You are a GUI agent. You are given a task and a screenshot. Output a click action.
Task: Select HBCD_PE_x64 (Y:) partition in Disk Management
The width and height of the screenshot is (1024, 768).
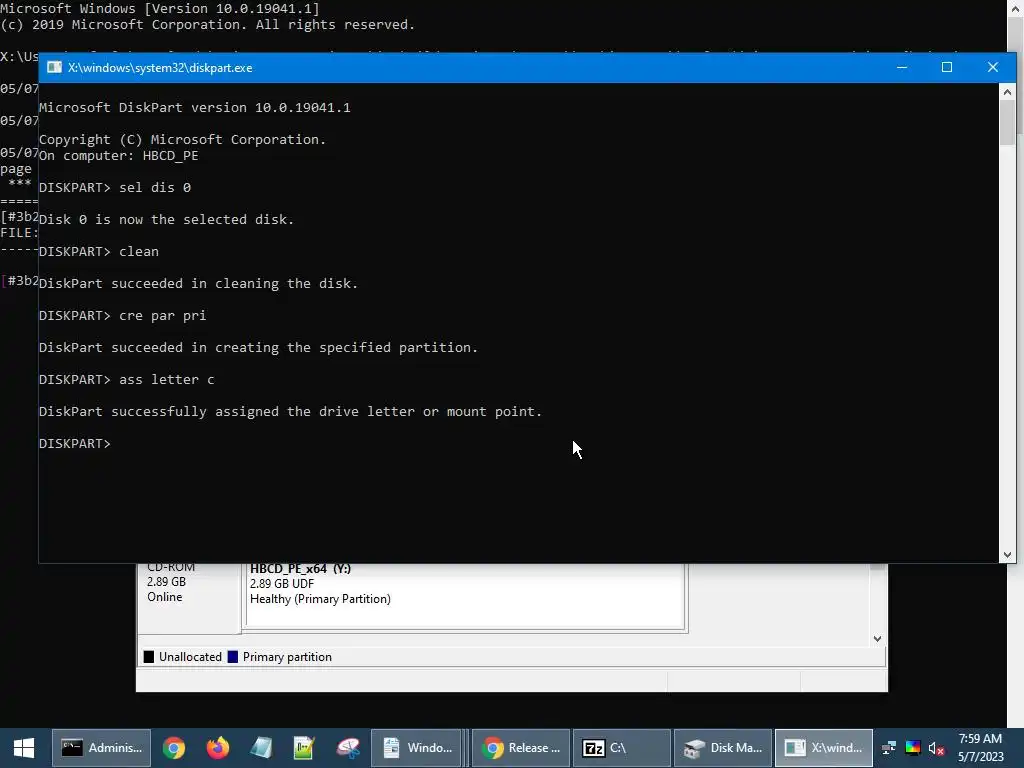tap(465, 595)
